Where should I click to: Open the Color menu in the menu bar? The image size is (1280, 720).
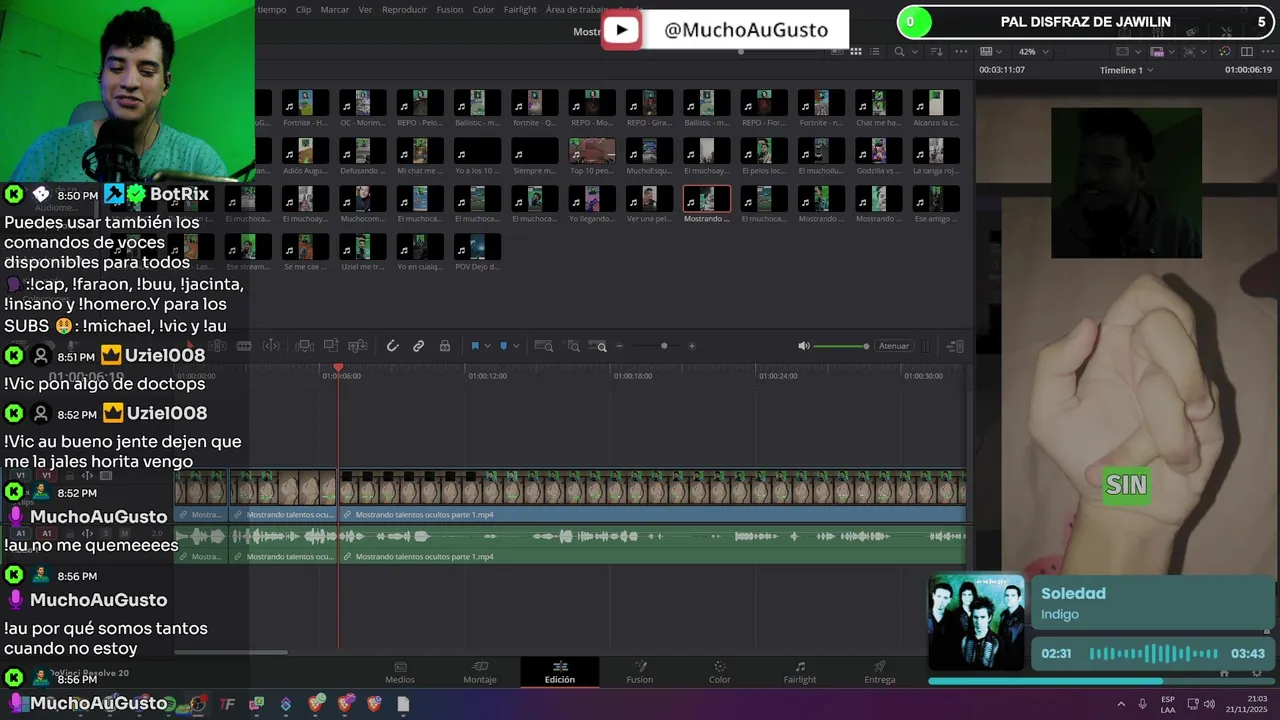tap(483, 10)
